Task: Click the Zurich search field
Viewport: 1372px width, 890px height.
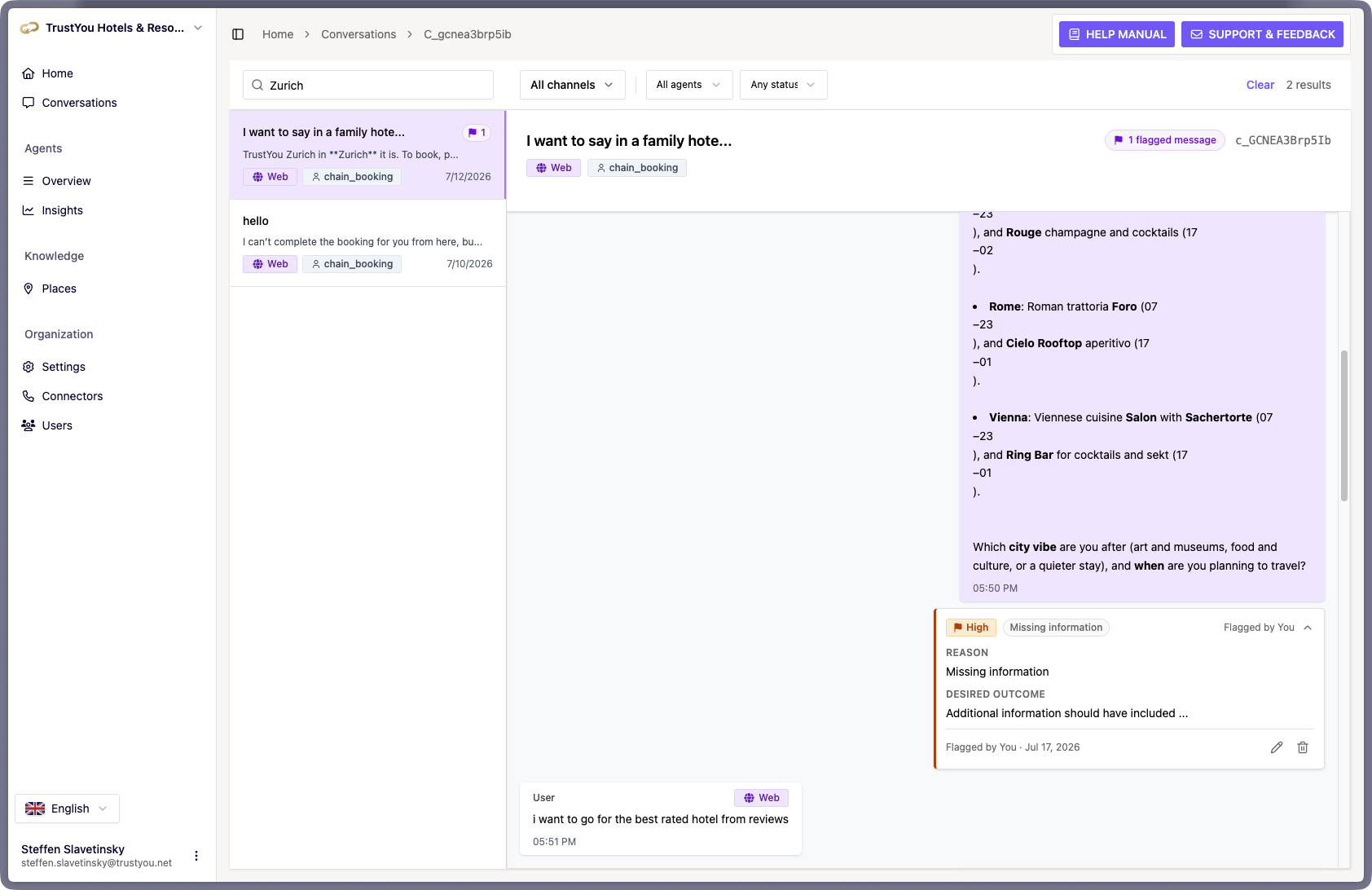Action: click(x=368, y=85)
